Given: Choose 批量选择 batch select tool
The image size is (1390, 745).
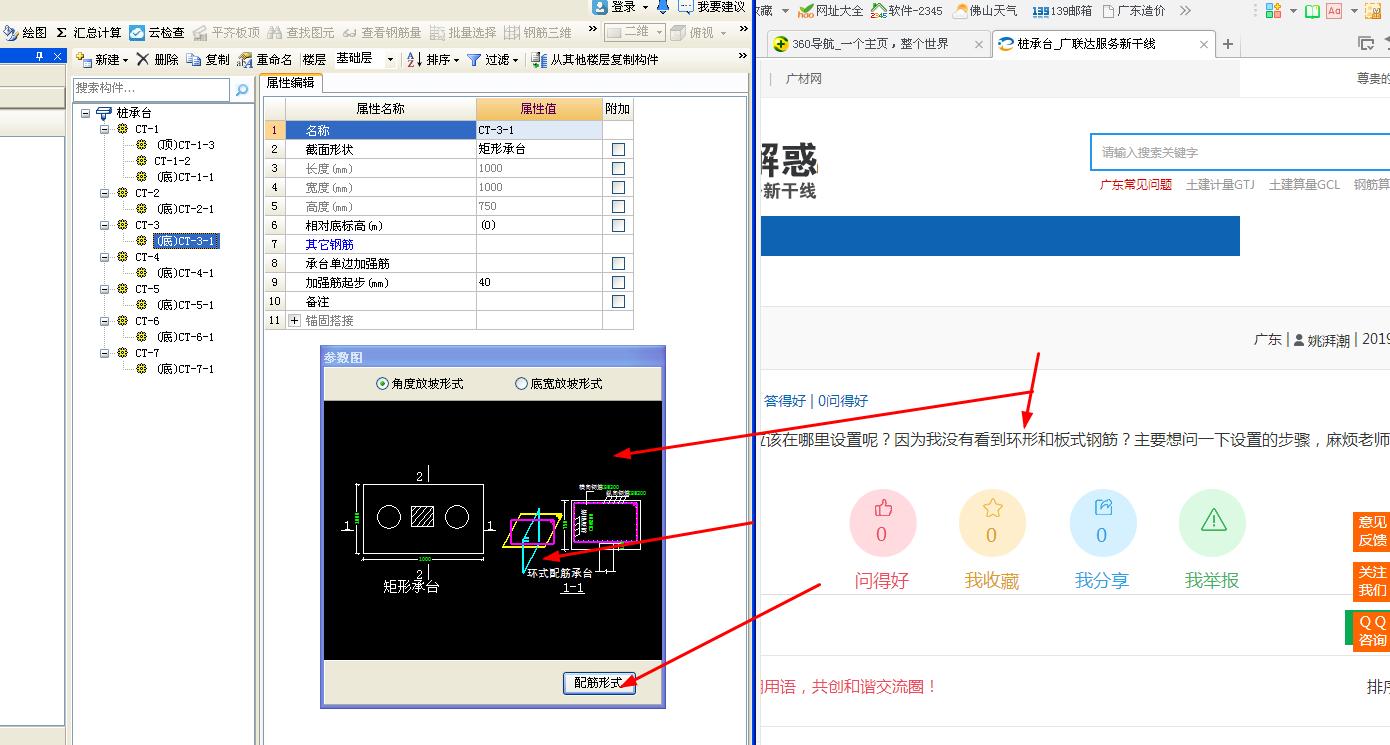Looking at the screenshot, I should pos(463,33).
